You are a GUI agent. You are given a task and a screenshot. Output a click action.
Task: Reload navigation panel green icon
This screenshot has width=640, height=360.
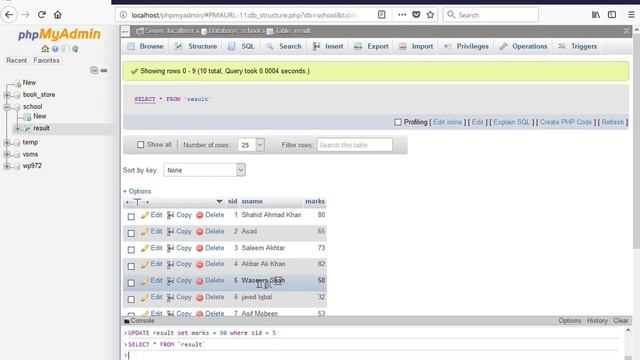(x=75, y=49)
